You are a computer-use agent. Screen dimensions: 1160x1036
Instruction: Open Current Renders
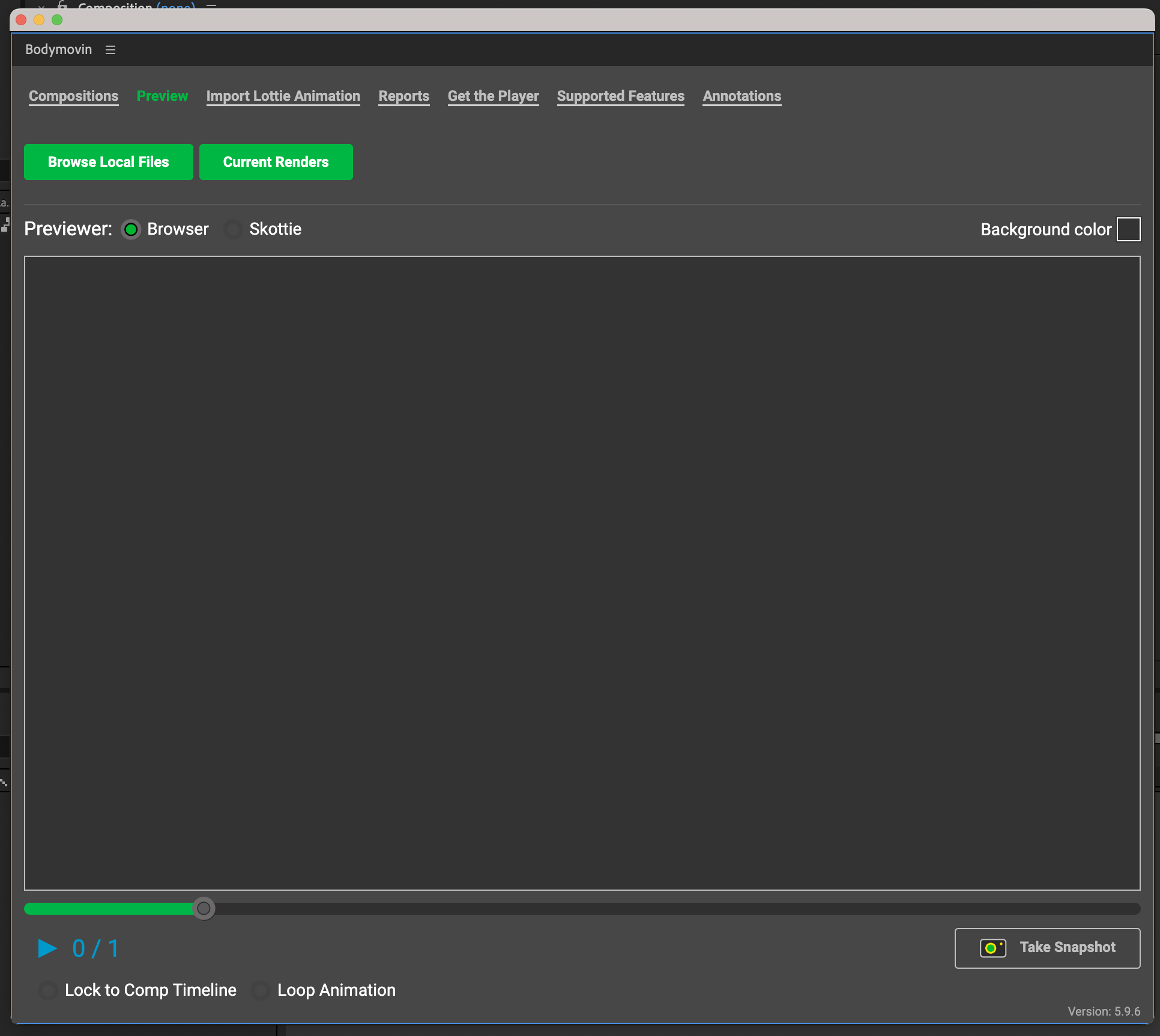click(276, 161)
